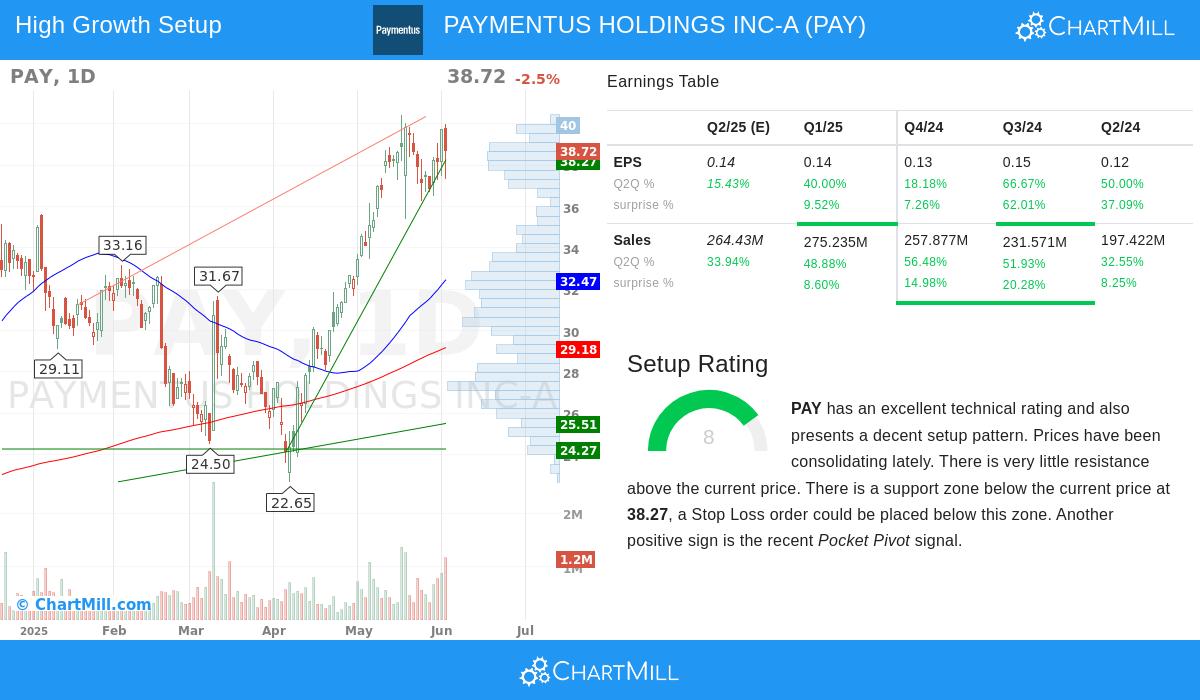Click the Earnings Table heading
This screenshot has height=700, width=1200.
663,82
